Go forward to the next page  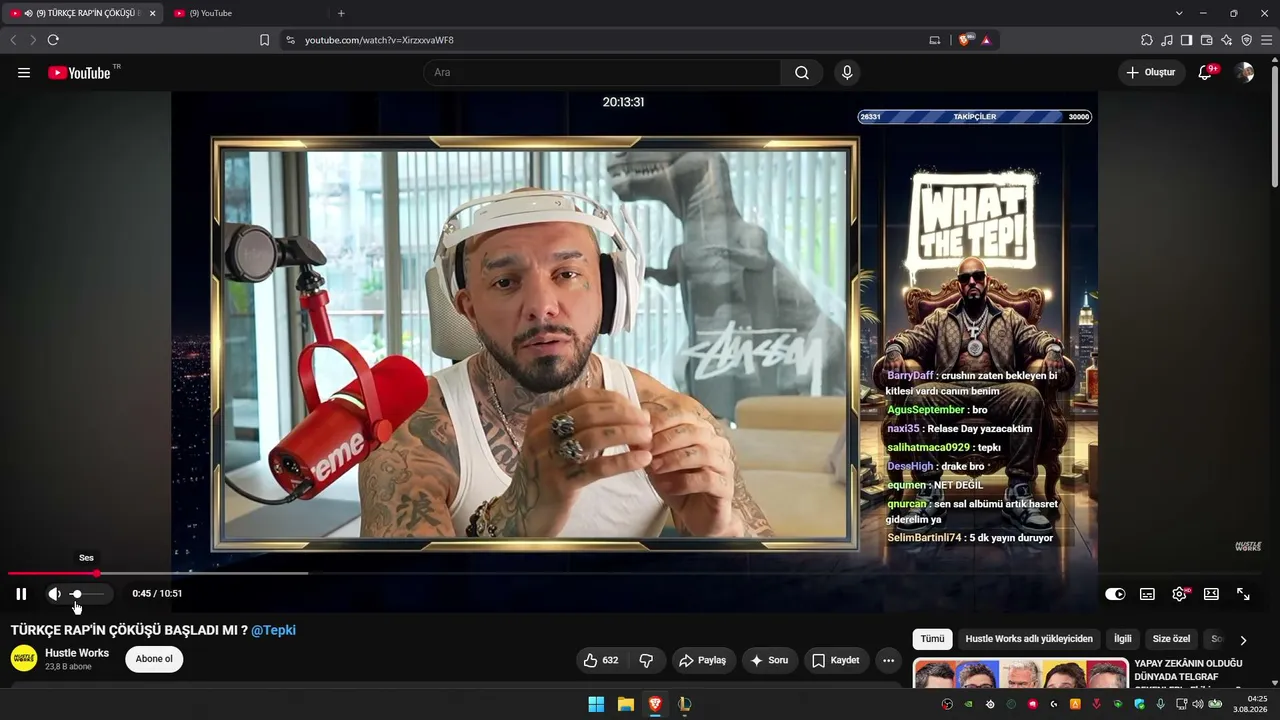[33, 40]
